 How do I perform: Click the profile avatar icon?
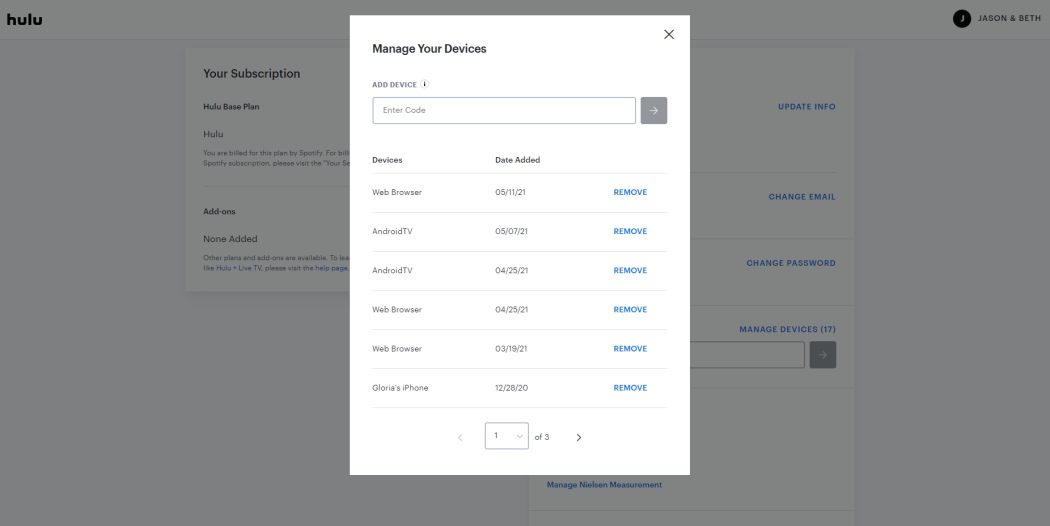tap(962, 19)
